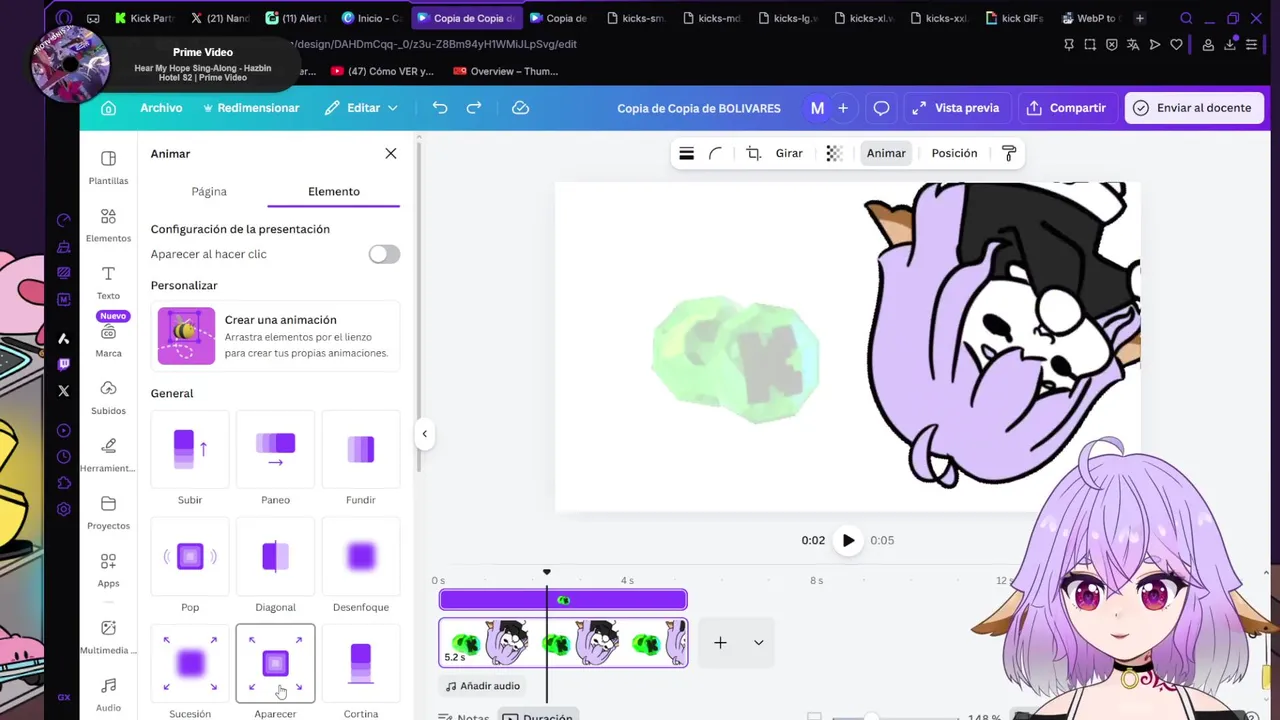Image resolution: width=1280 pixels, height=720 pixels.
Task: Add a new page with plus
Action: pos(720,643)
